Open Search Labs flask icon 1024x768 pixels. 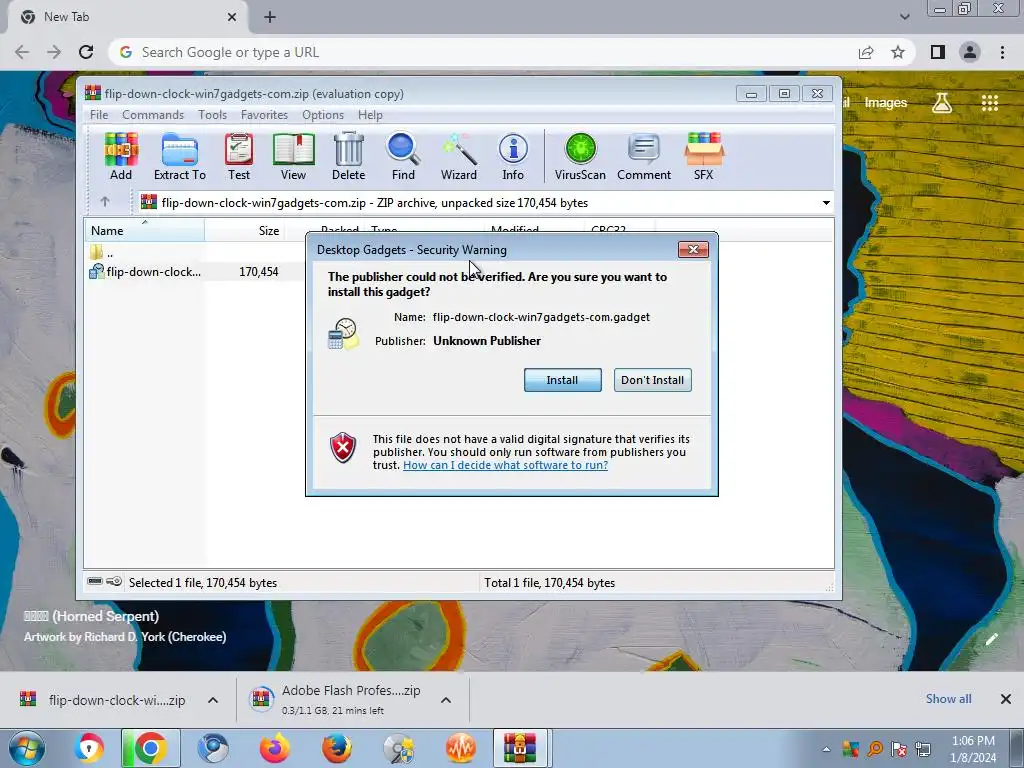click(942, 103)
